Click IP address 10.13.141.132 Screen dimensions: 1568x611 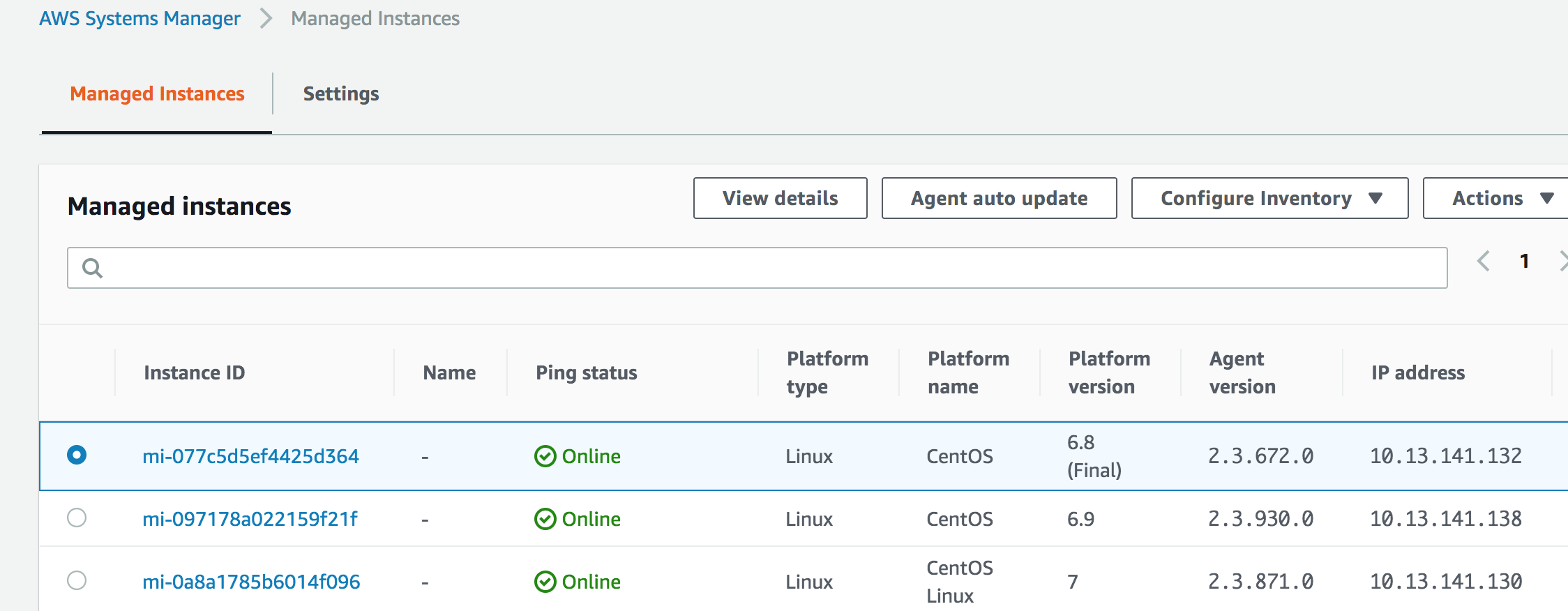click(1446, 456)
